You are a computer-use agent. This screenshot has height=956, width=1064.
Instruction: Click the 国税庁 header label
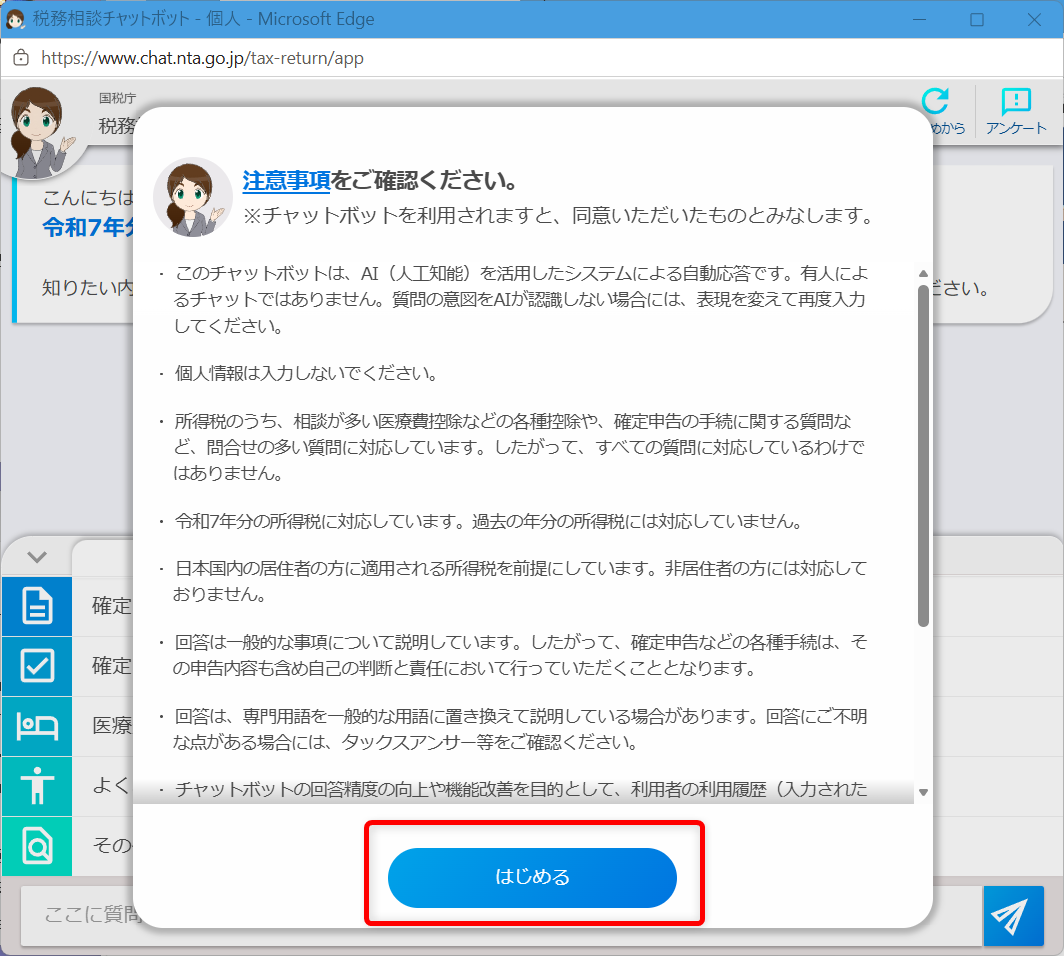(x=117, y=98)
